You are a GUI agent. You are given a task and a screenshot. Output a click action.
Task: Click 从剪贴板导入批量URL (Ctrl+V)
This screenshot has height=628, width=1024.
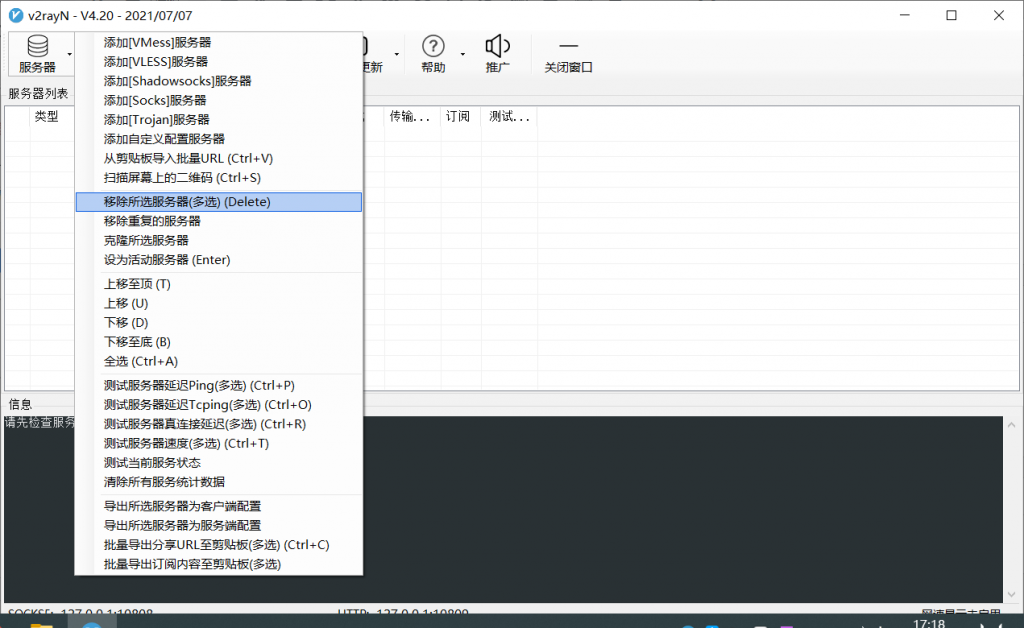click(x=188, y=158)
